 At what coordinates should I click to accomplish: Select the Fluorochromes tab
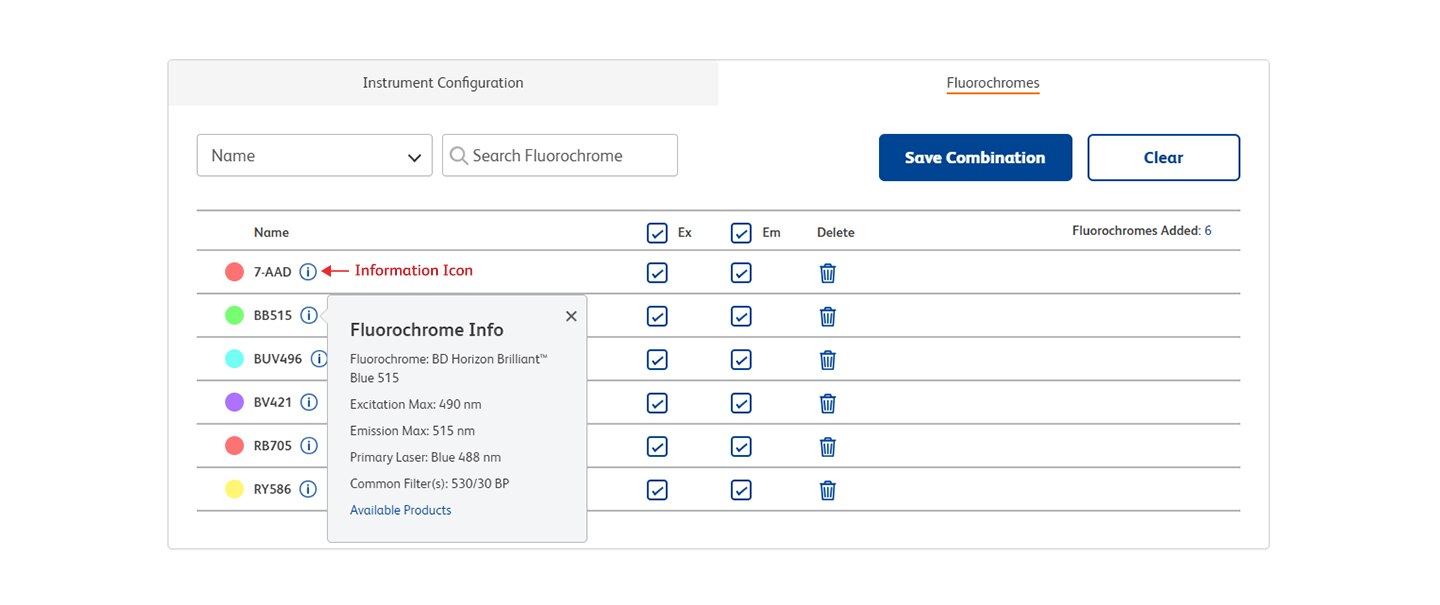tap(993, 83)
